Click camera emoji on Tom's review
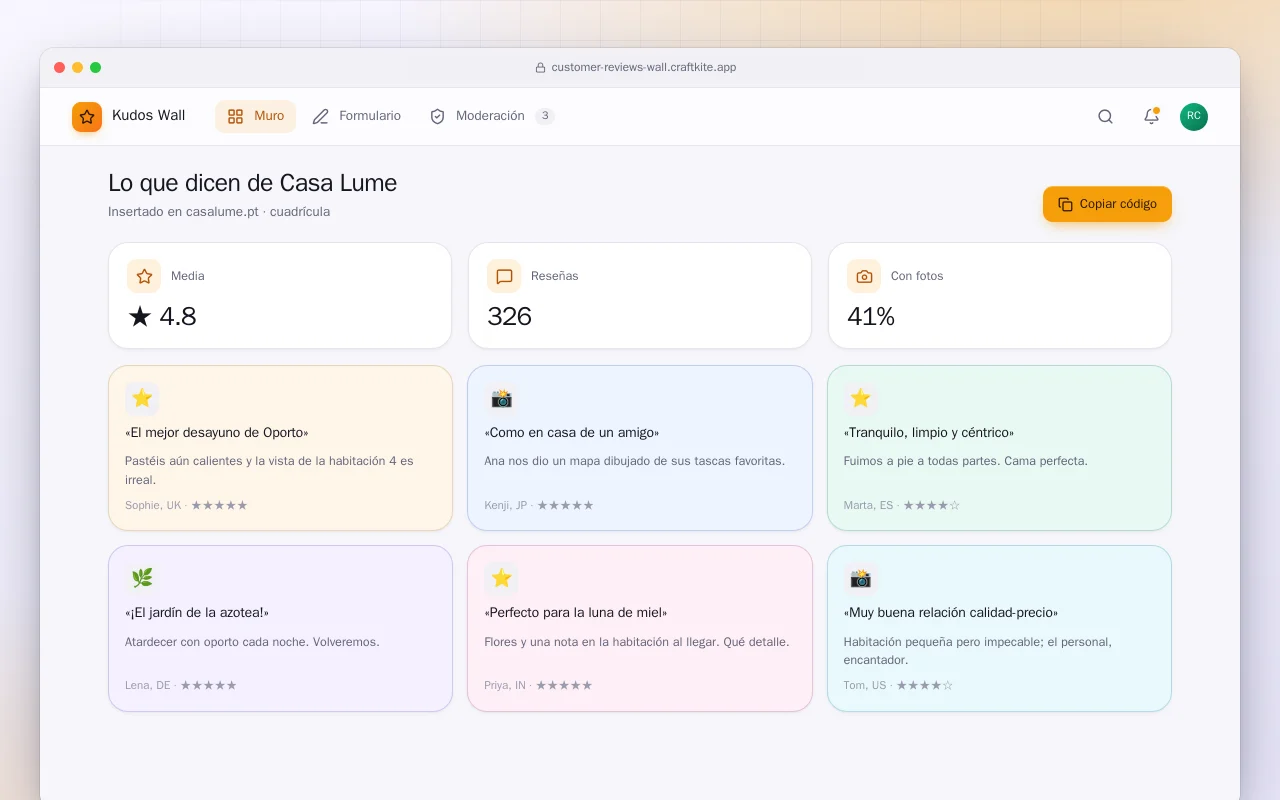The height and width of the screenshot is (800, 1280). 861,578
